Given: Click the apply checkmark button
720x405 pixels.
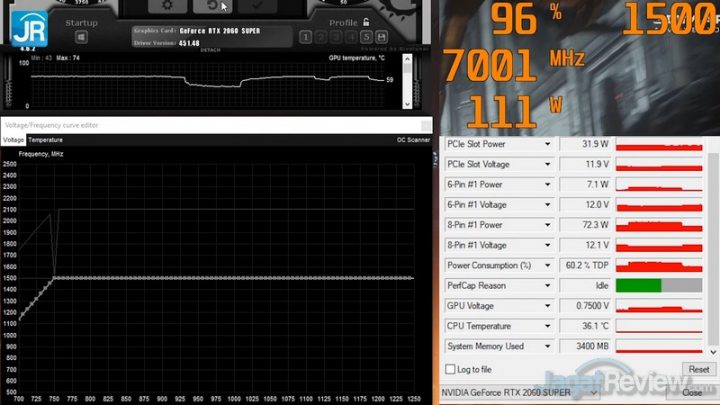Looking at the screenshot, I should (x=257, y=6).
